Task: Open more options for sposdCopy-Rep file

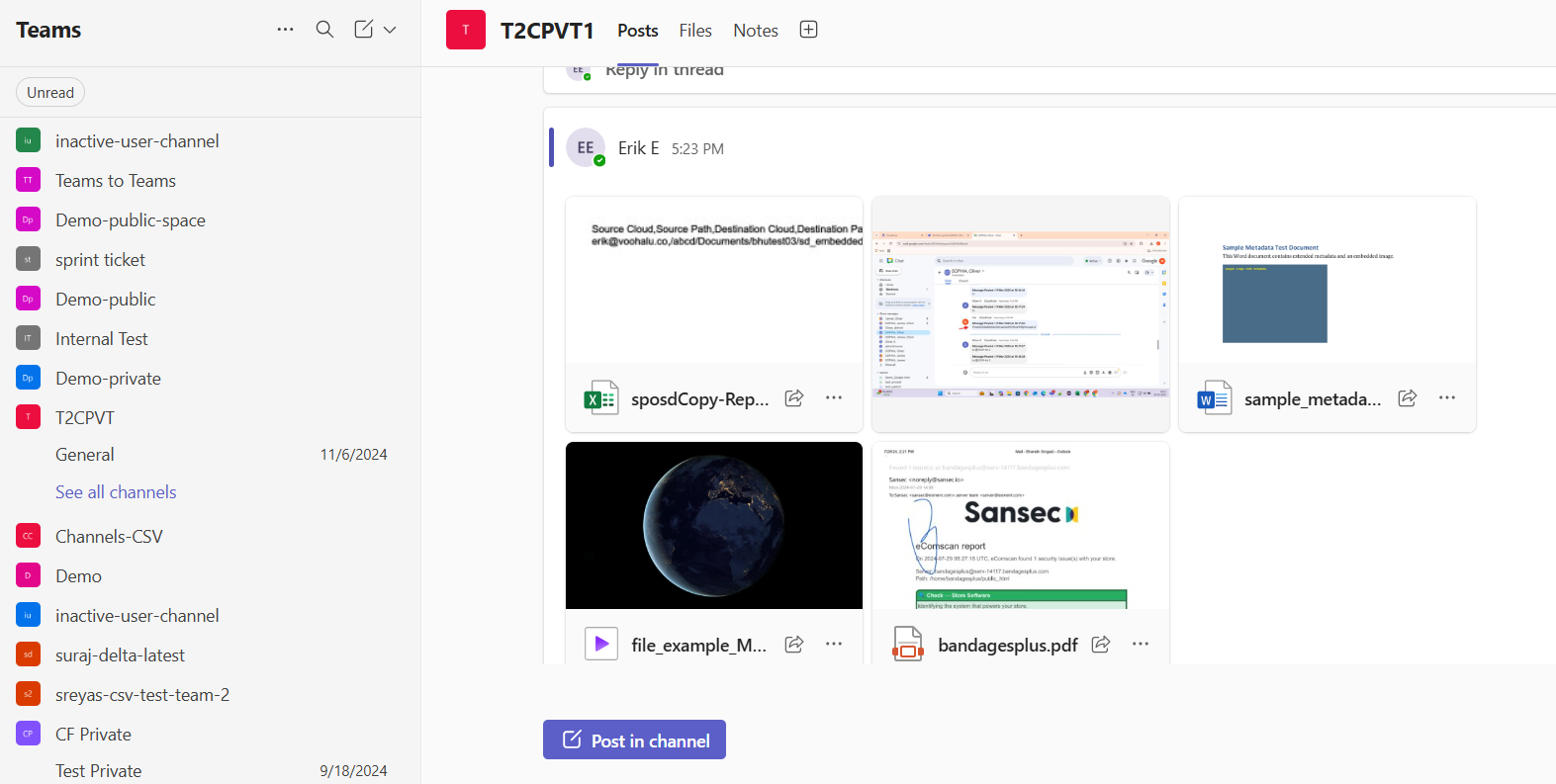Action: coord(834,397)
